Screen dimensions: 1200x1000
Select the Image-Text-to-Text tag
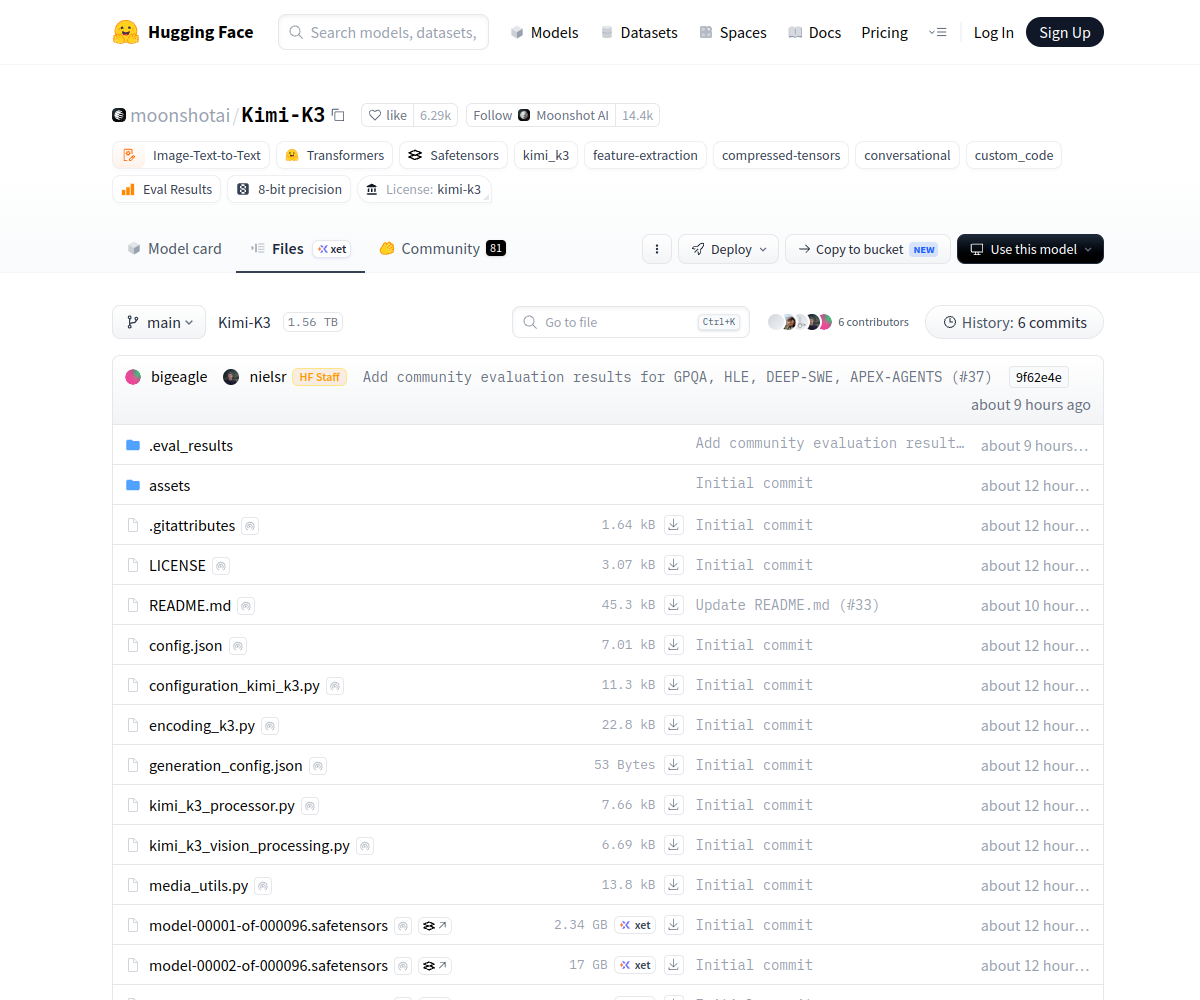(x=191, y=155)
